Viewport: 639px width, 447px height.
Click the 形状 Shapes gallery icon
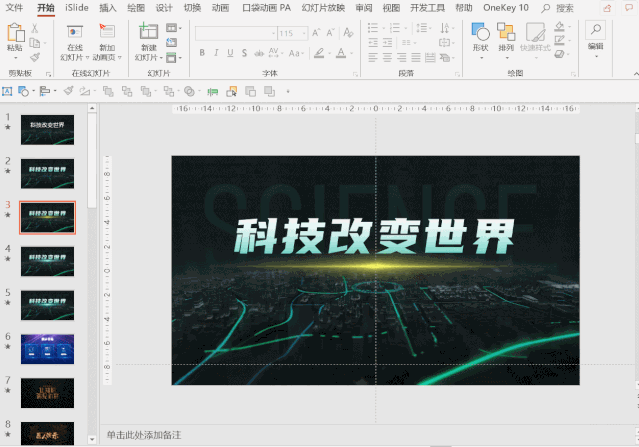pyautogui.click(x=480, y=33)
